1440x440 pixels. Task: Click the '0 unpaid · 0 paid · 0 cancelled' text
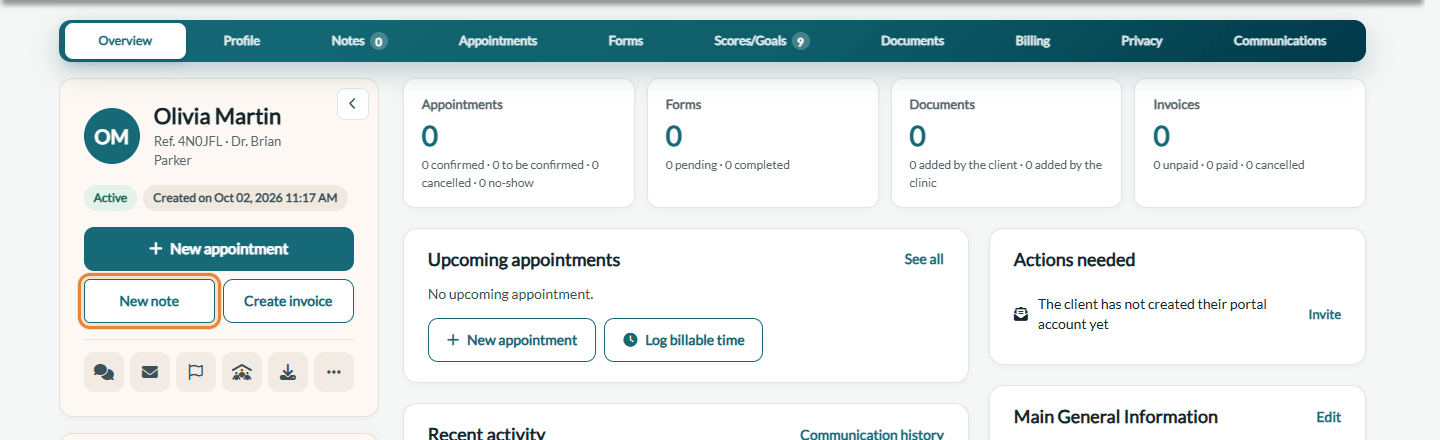click(x=1229, y=165)
